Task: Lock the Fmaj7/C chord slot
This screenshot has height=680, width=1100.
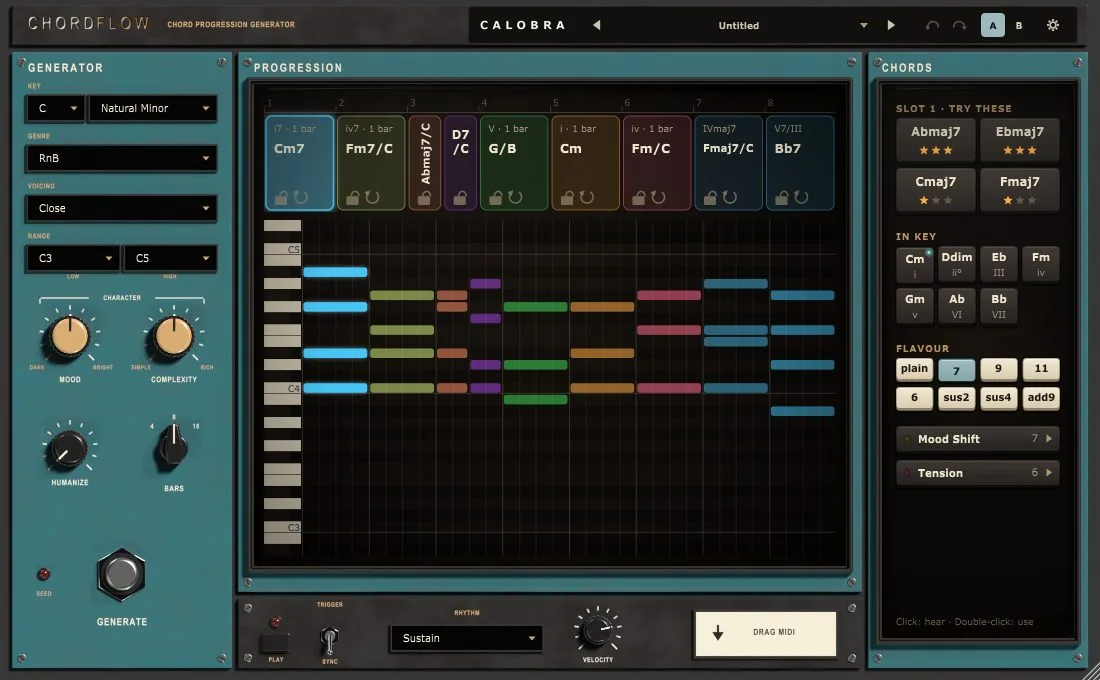Action: tap(711, 198)
